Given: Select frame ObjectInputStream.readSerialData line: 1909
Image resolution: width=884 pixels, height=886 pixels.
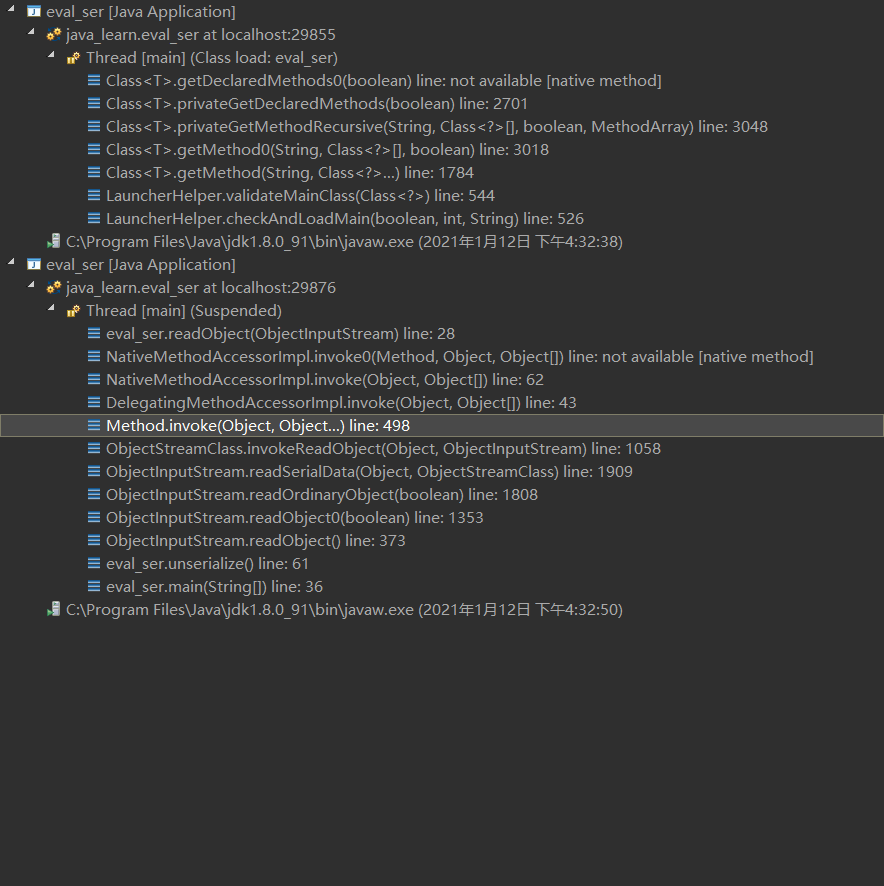Looking at the screenshot, I should (x=369, y=472).
